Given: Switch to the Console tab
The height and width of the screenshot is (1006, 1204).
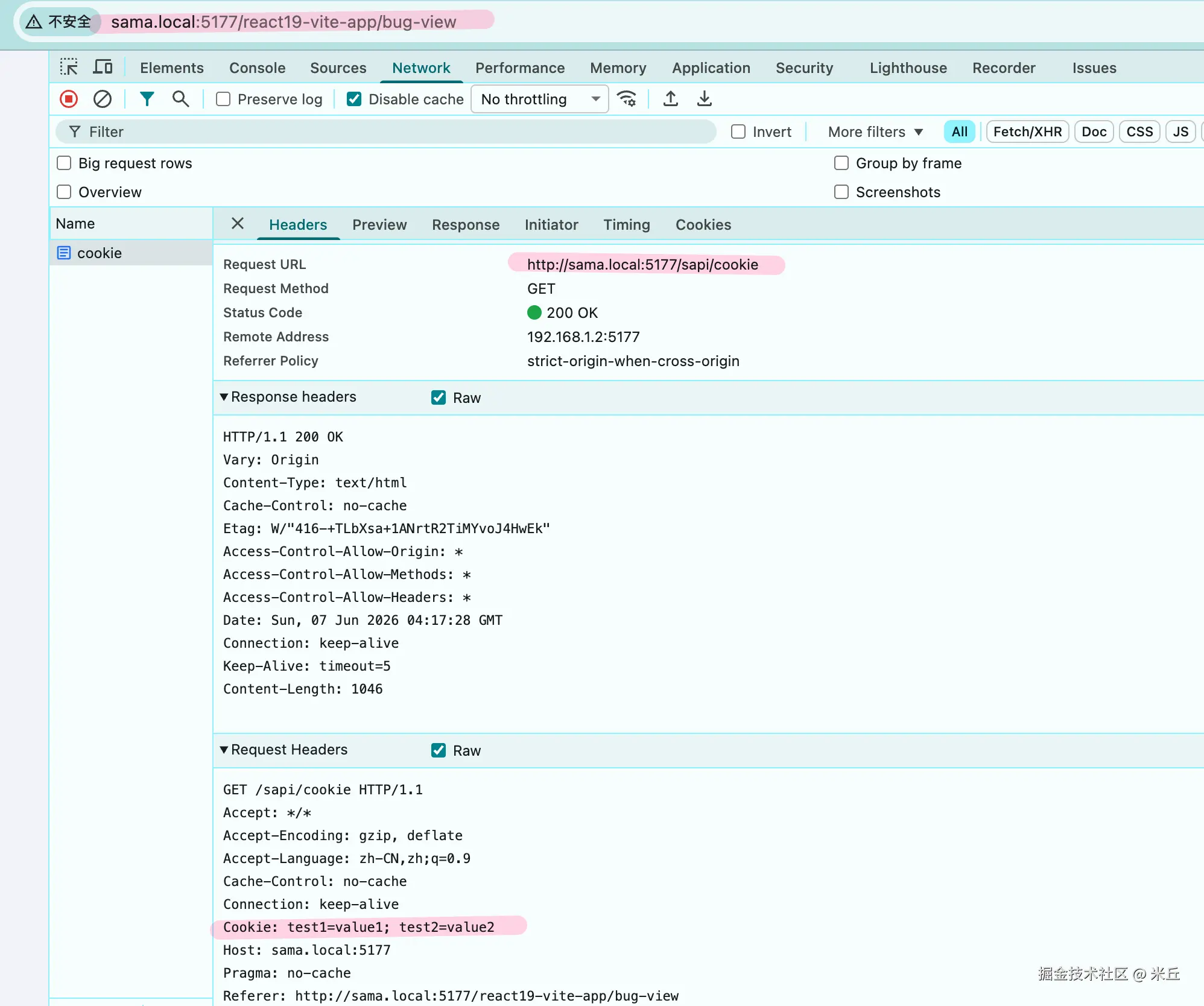Looking at the screenshot, I should tap(258, 68).
